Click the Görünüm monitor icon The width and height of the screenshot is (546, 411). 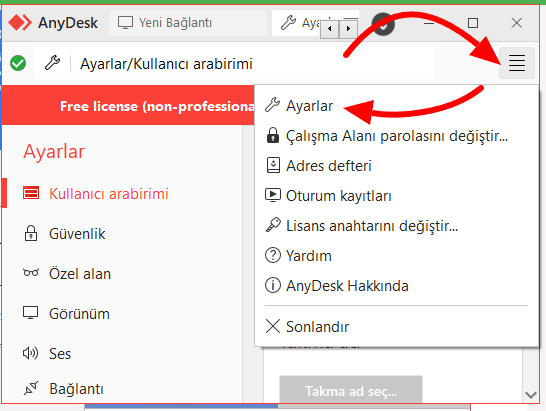31,313
